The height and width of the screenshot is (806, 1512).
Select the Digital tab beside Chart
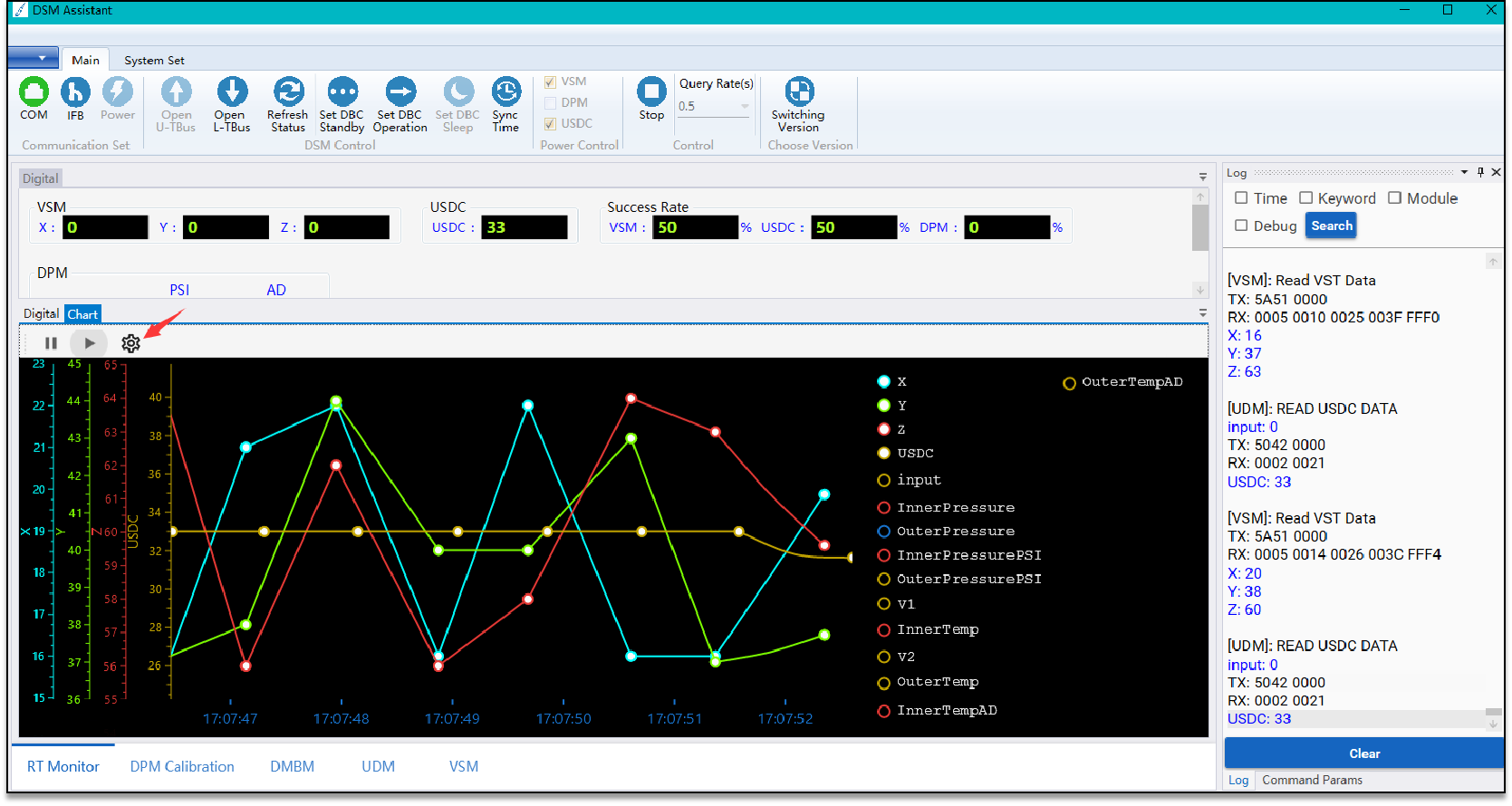click(x=41, y=313)
